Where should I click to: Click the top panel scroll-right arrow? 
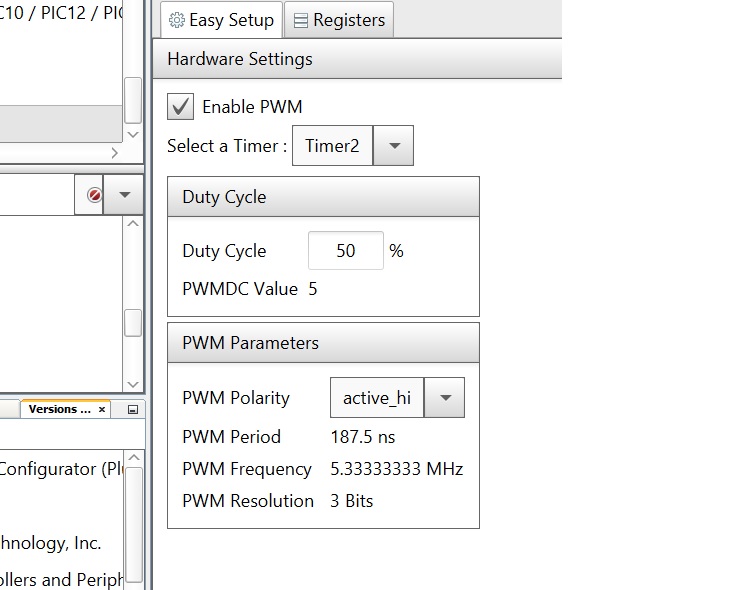pos(114,153)
